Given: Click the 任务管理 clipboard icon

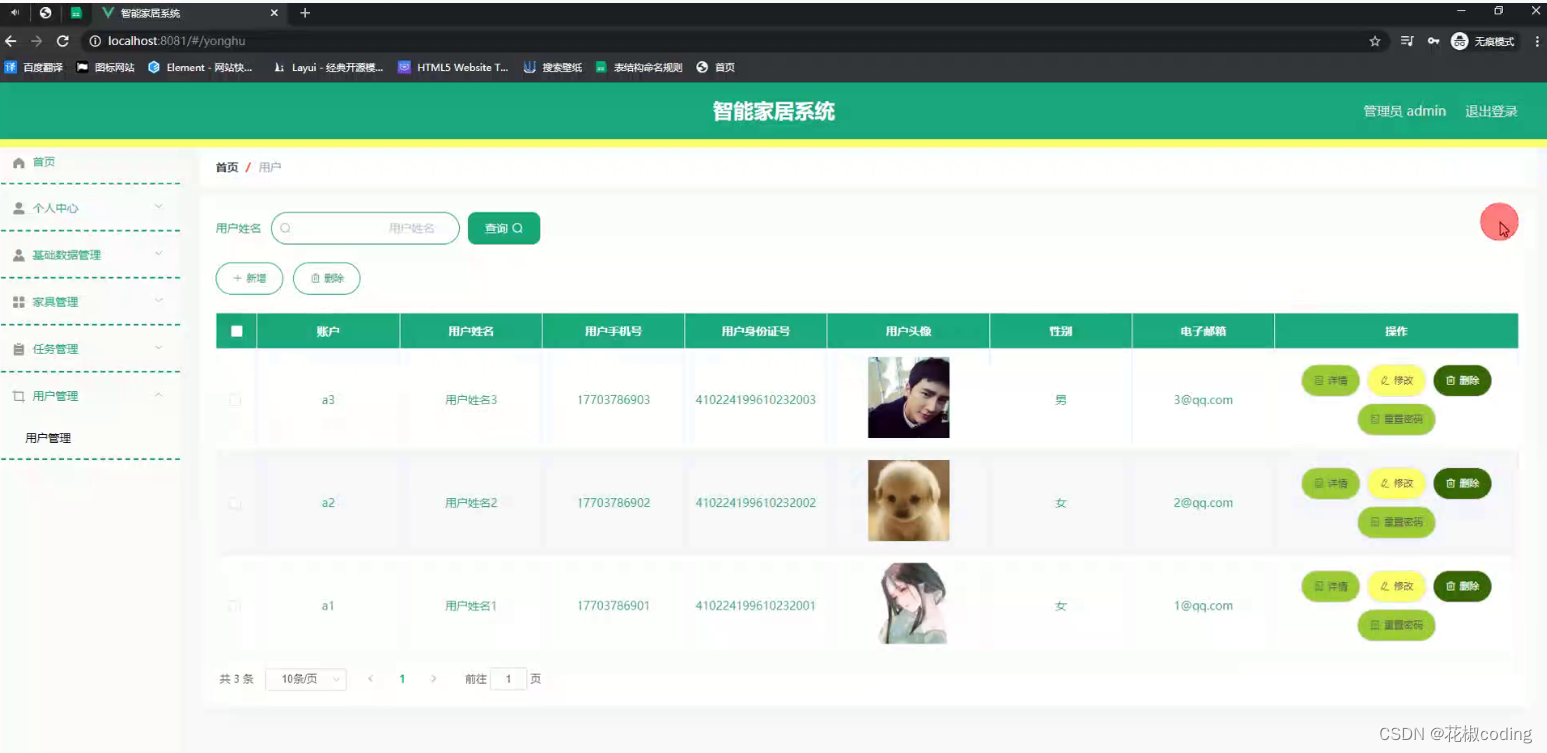Looking at the screenshot, I should [17, 348].
